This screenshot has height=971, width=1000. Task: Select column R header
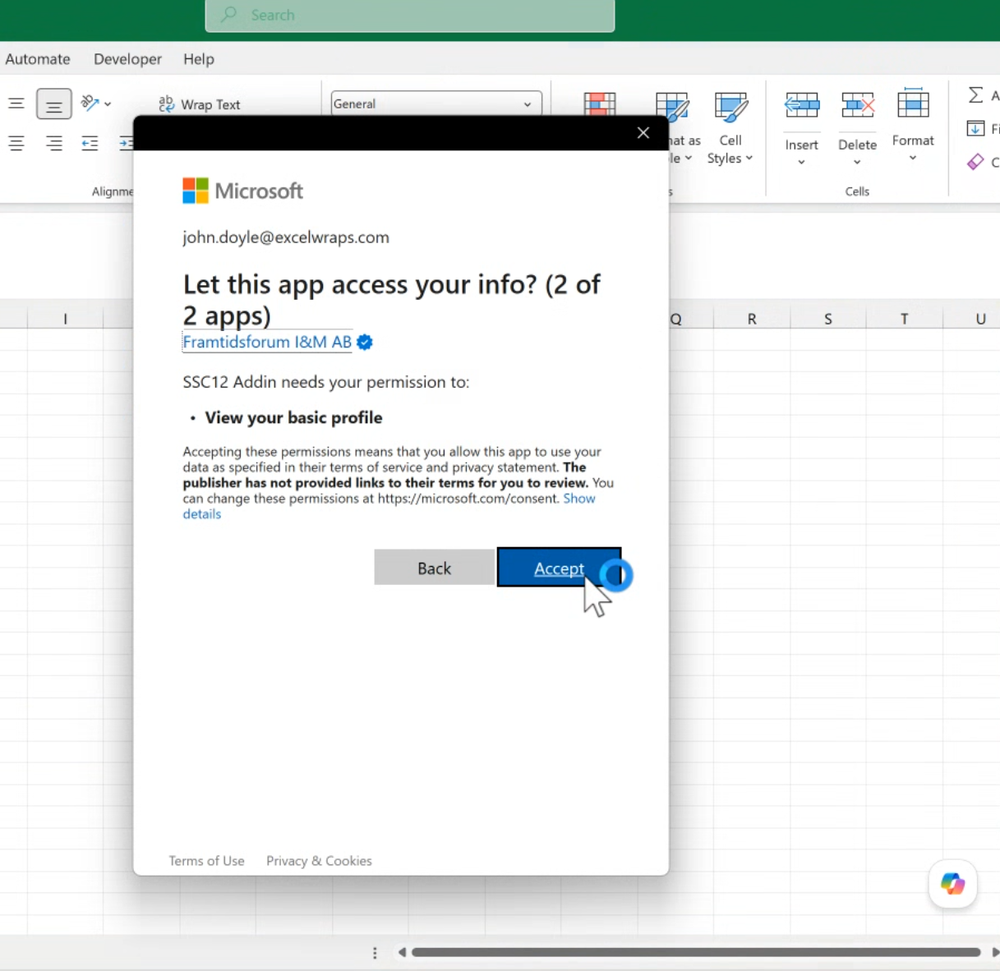752,319
